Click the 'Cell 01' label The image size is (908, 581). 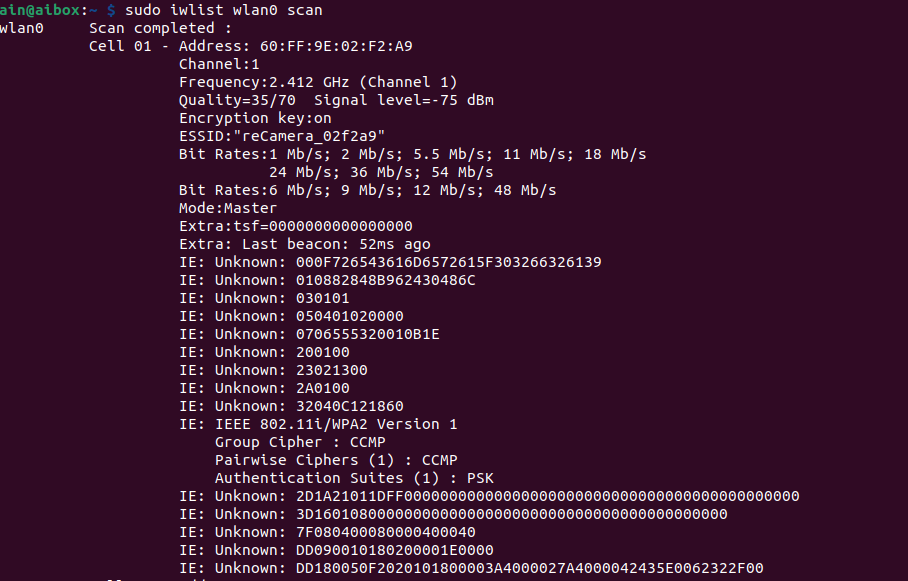click(120, 46)
